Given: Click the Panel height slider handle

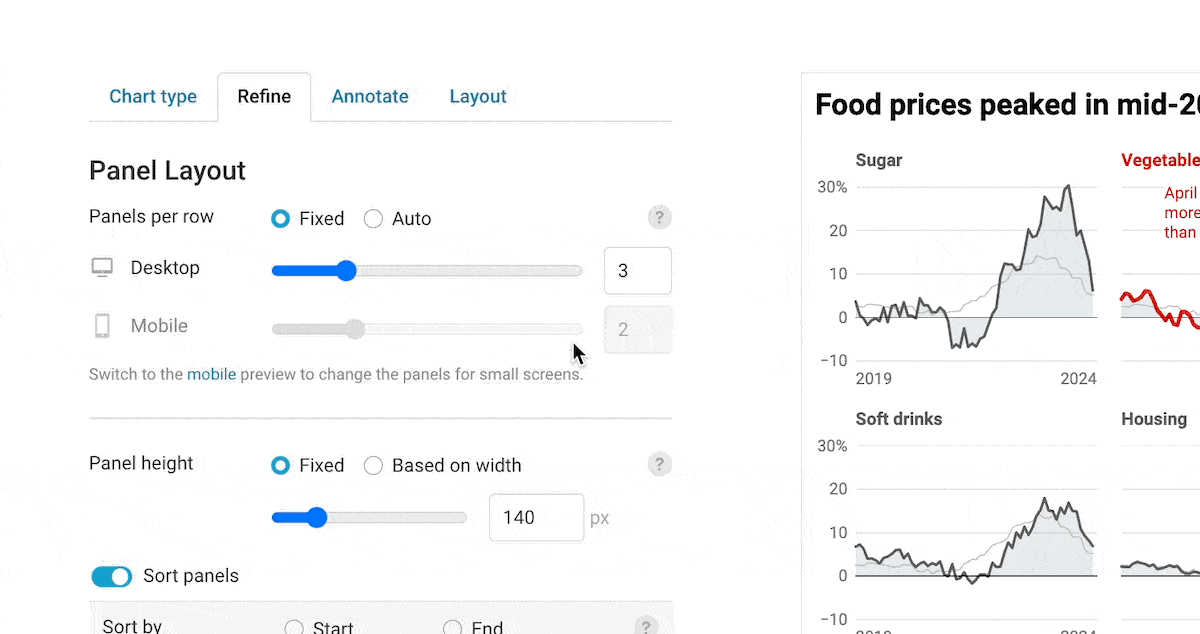Looking at the screenshot, I should point(317,517).
